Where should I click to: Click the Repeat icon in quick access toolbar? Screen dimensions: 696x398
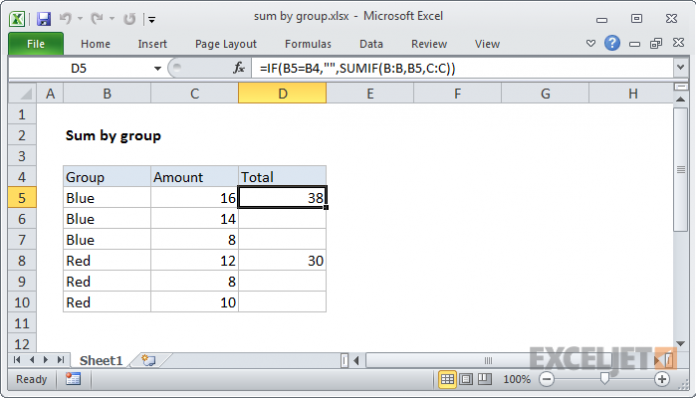click(129, 19)
